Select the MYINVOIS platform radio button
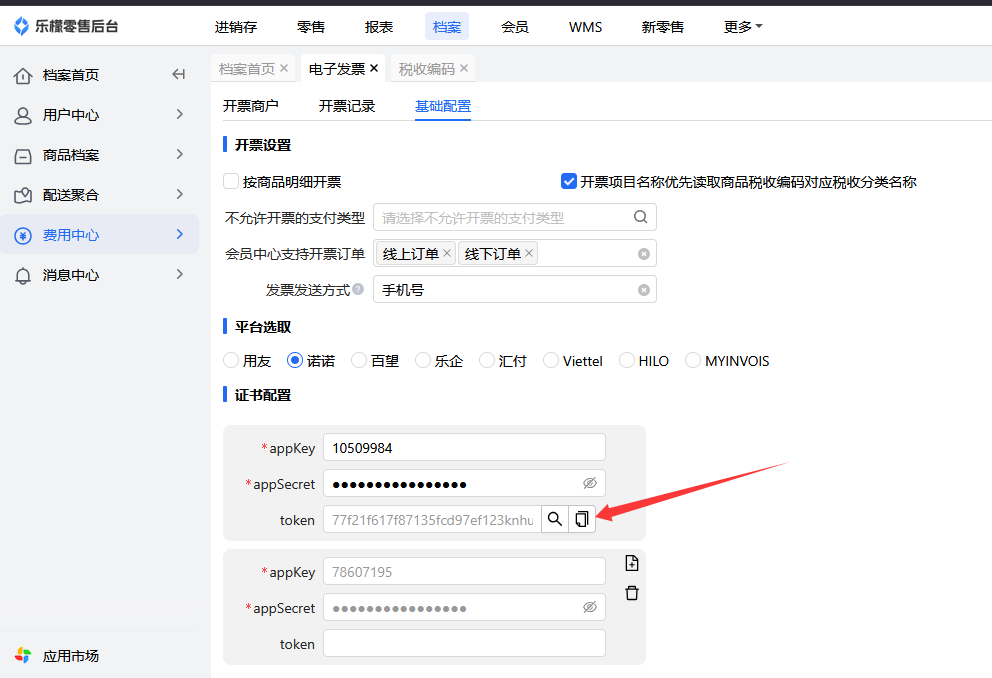Screen dimensions: 992x678 click(693, 361)
